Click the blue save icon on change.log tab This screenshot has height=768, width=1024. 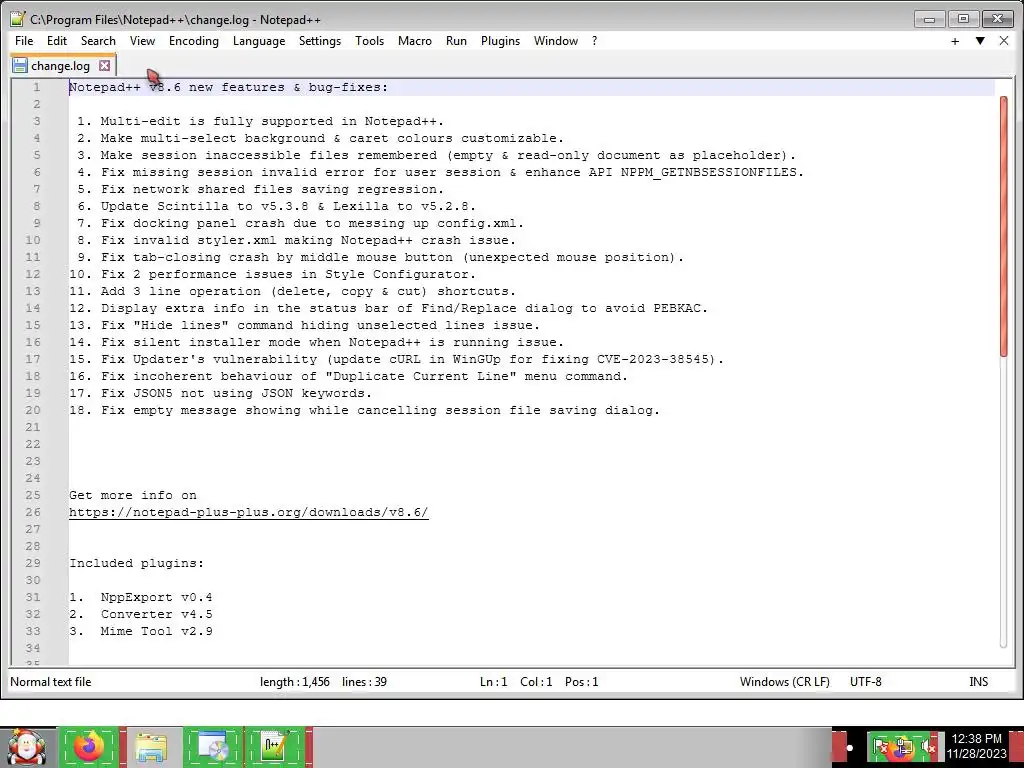pos(20,65)
